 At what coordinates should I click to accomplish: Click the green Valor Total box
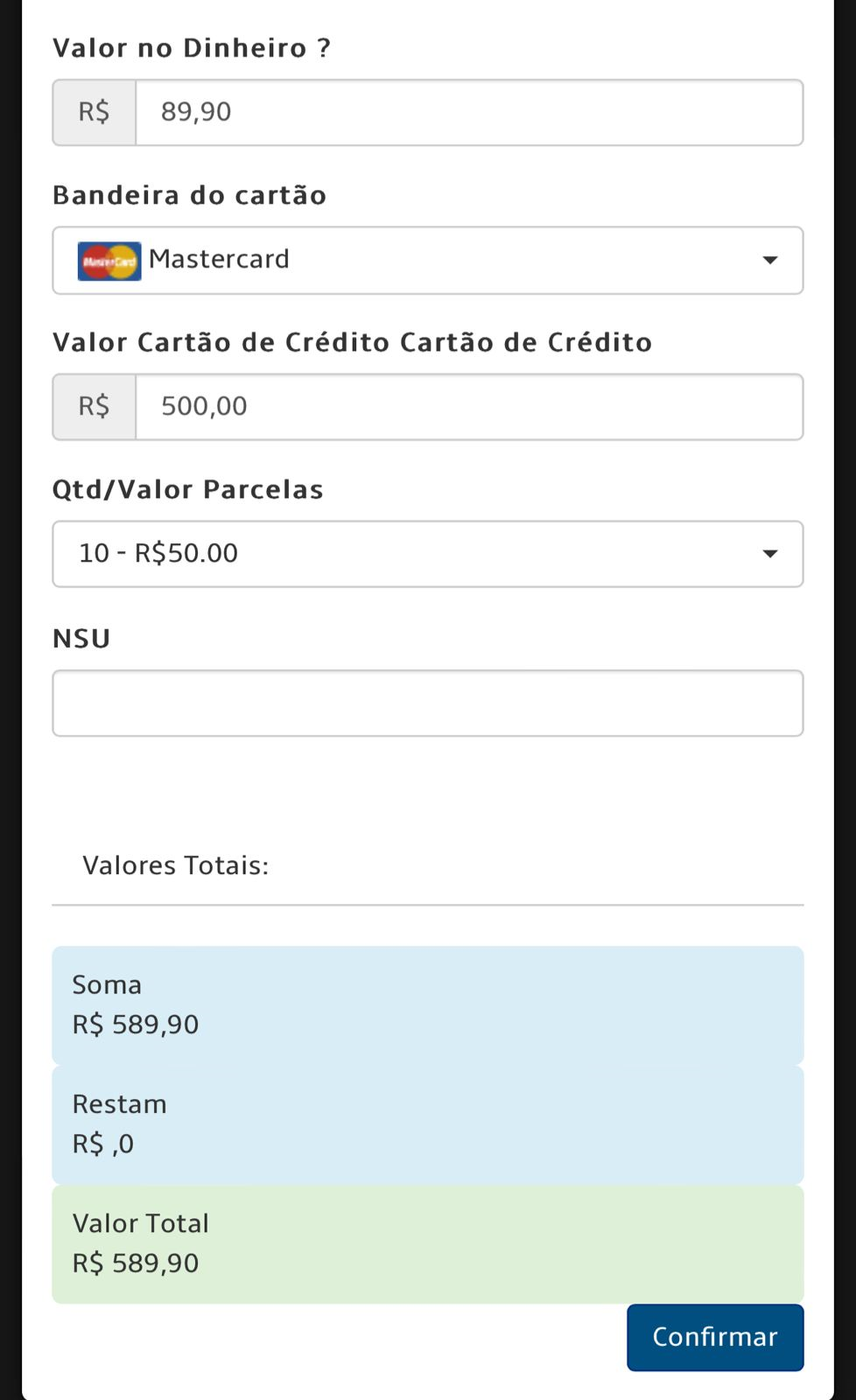[x=427, y=1243]
